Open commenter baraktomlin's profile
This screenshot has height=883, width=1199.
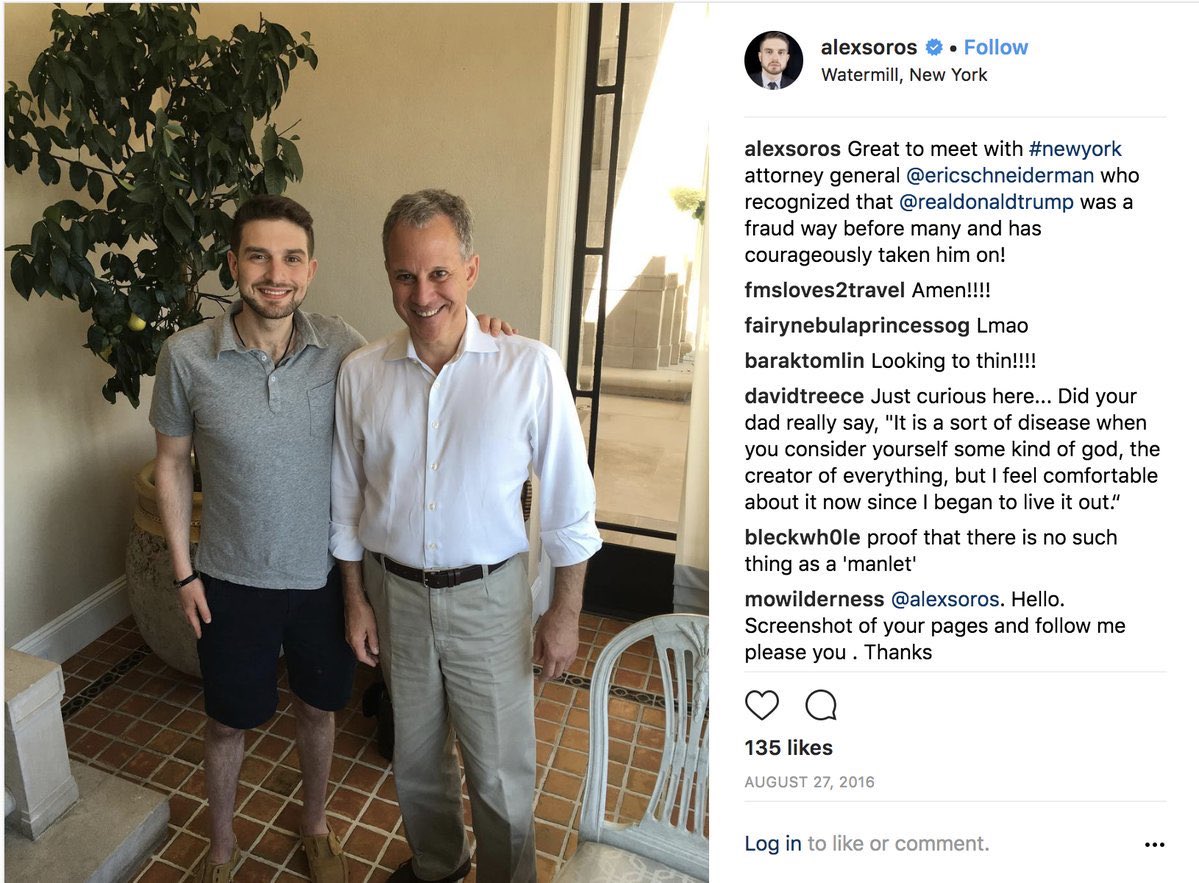[804, 361]
